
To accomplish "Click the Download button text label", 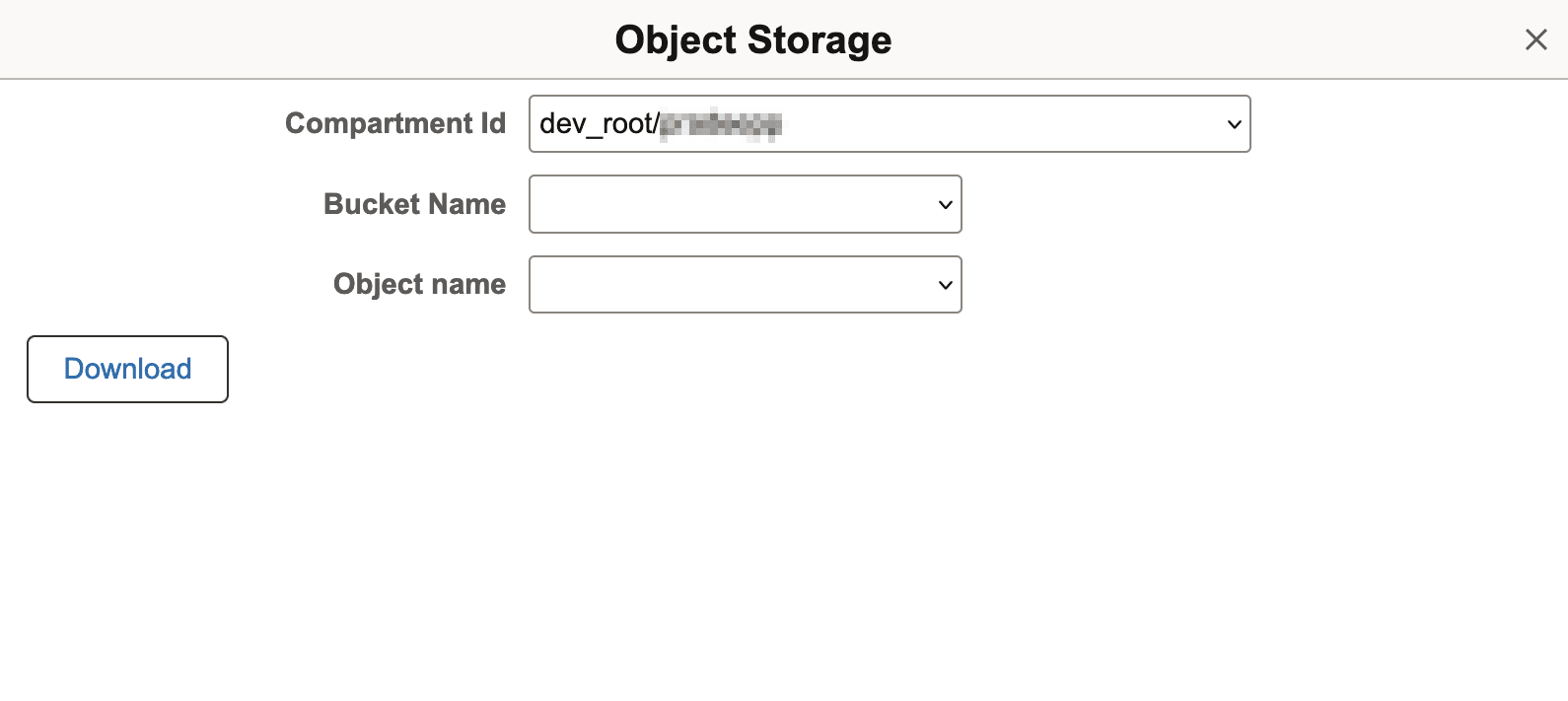I will click(x=126, y=369).
